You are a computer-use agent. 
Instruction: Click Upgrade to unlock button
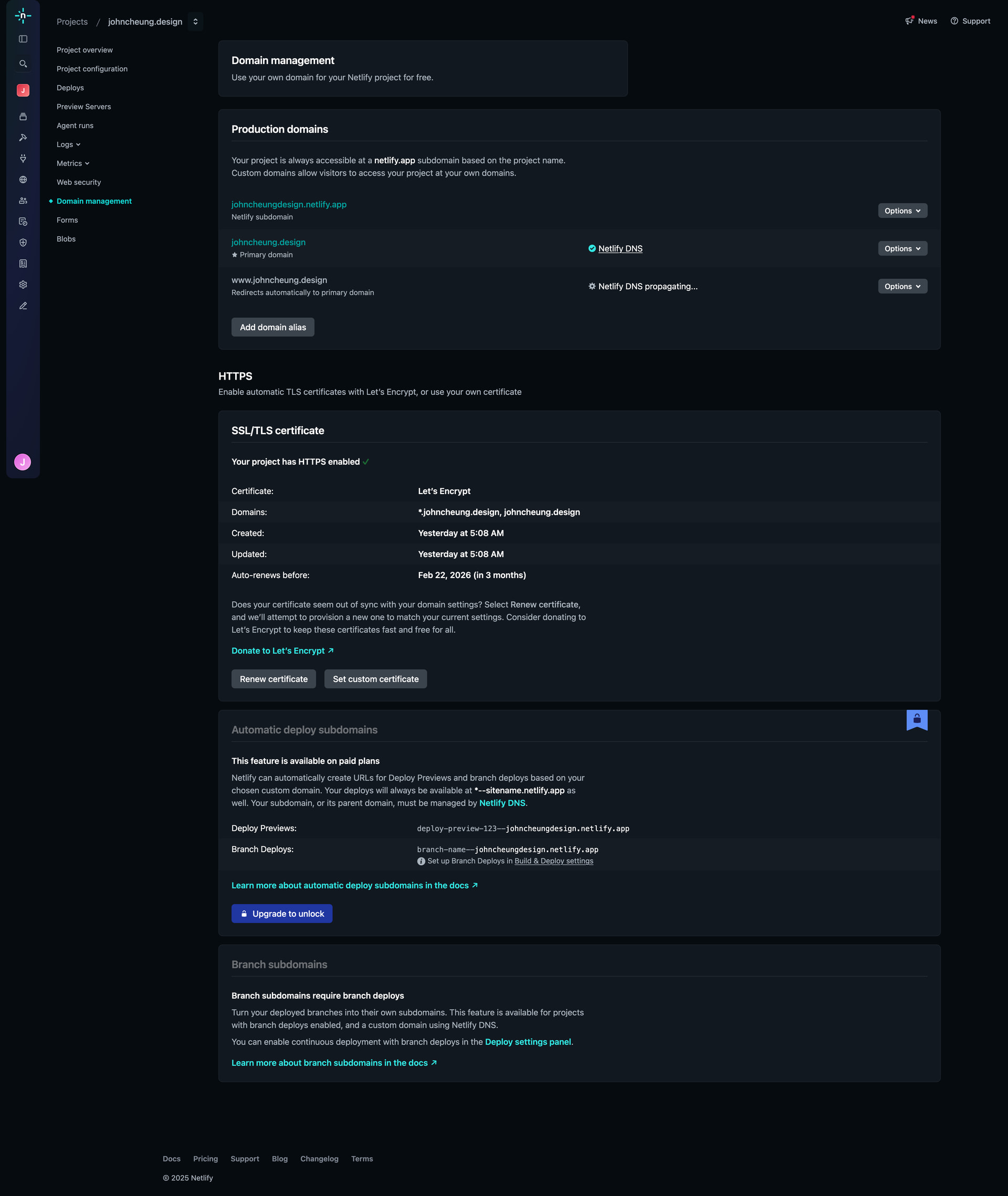click(x=282, y=914)
